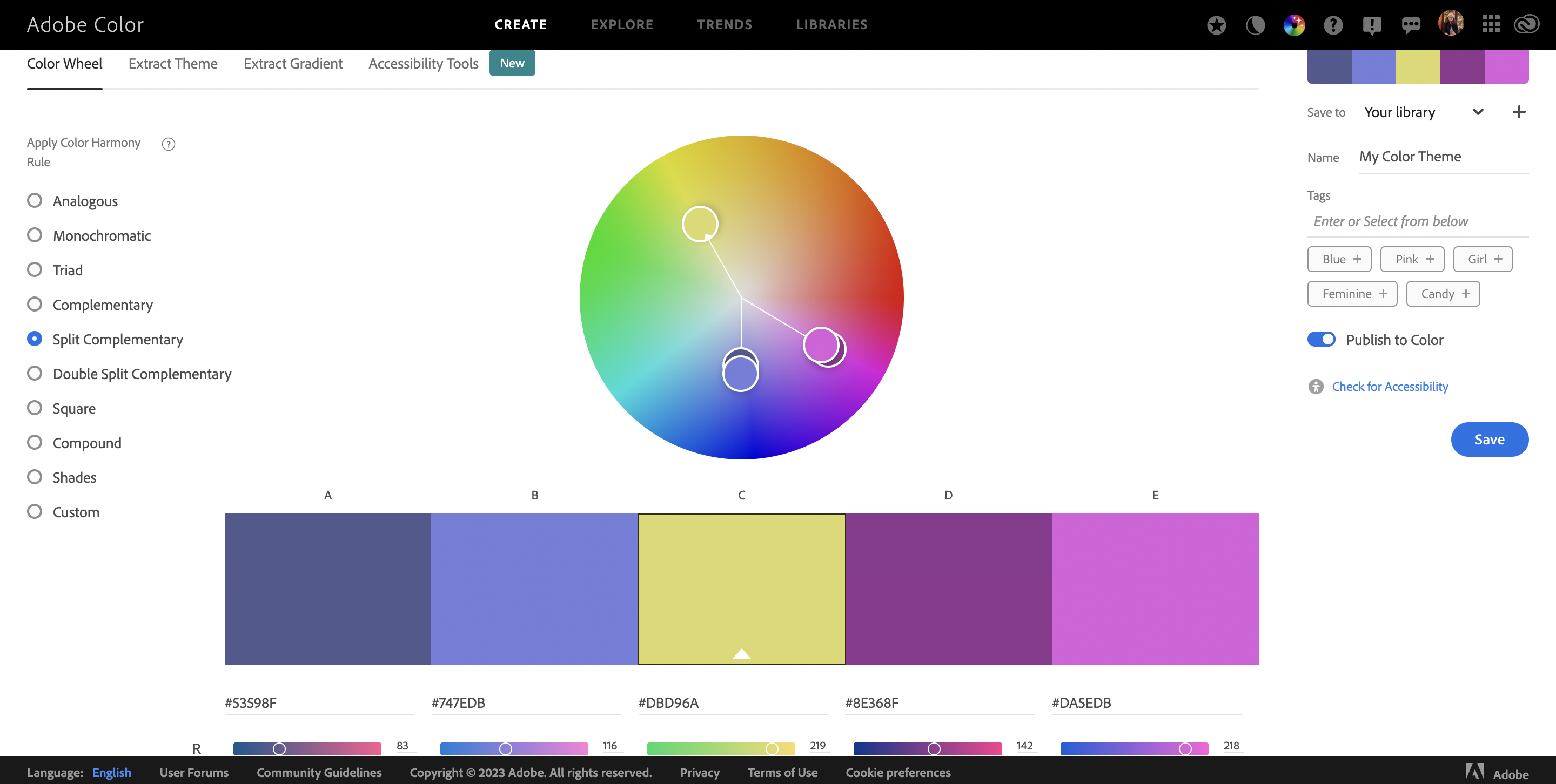Click the theme Name input field
Image resolution: width=1556 pixels, height=784 pixels.
[x=1444, y=157]
